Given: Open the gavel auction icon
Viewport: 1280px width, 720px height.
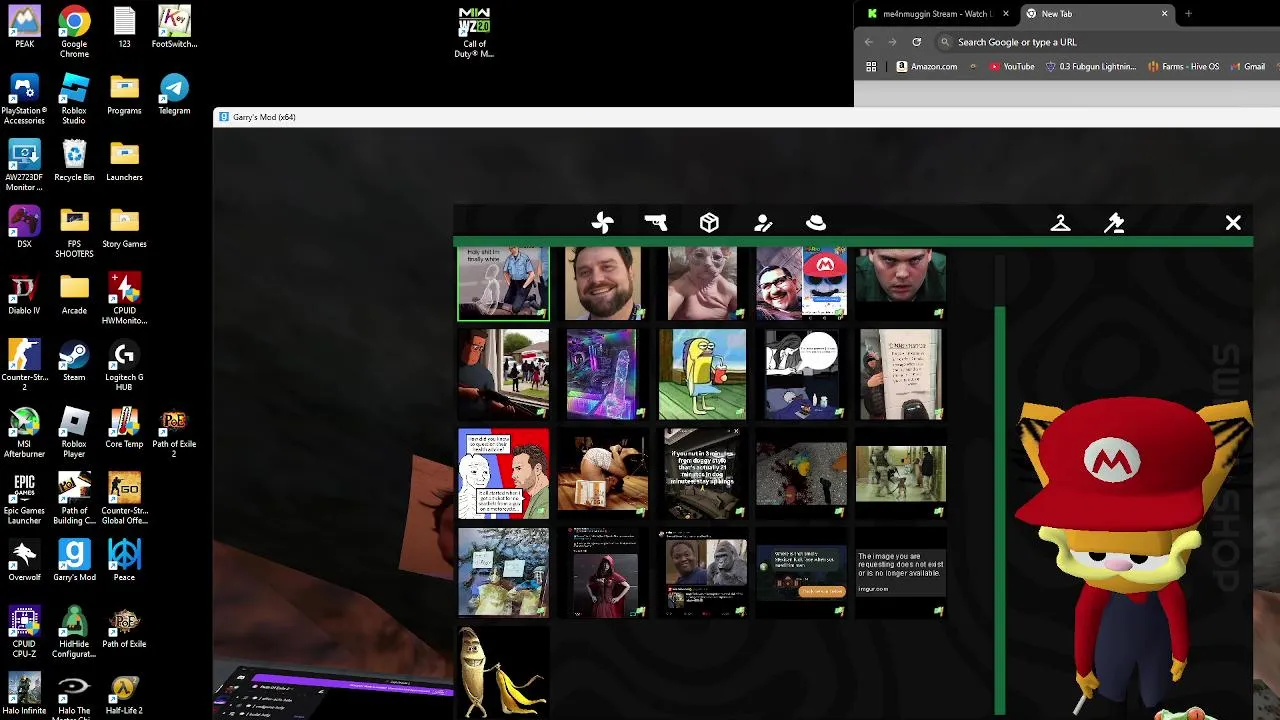Looking at the screenshot, I should click(1114, 223).
